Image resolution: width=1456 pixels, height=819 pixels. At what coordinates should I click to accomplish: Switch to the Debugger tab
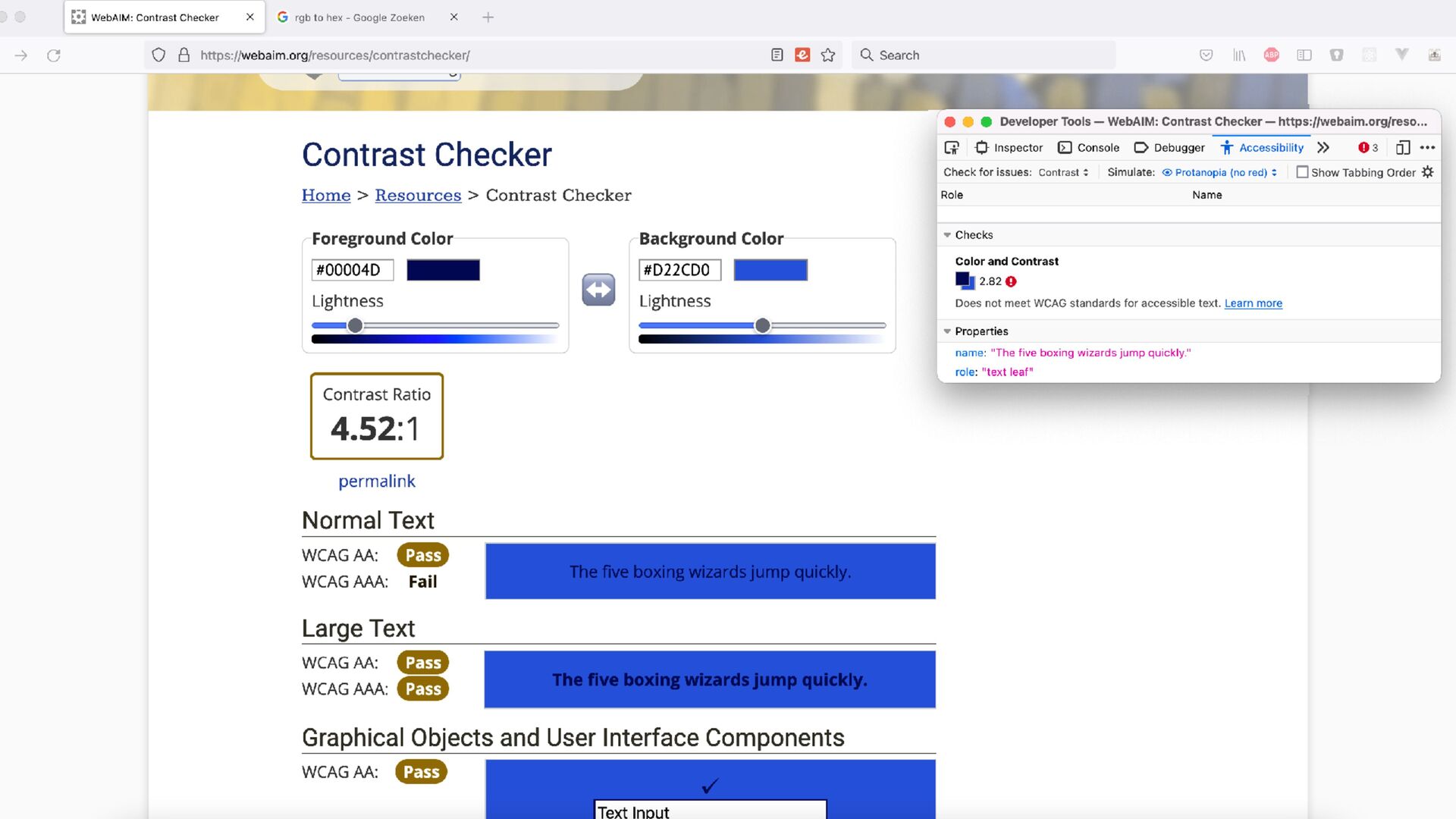1169,148
